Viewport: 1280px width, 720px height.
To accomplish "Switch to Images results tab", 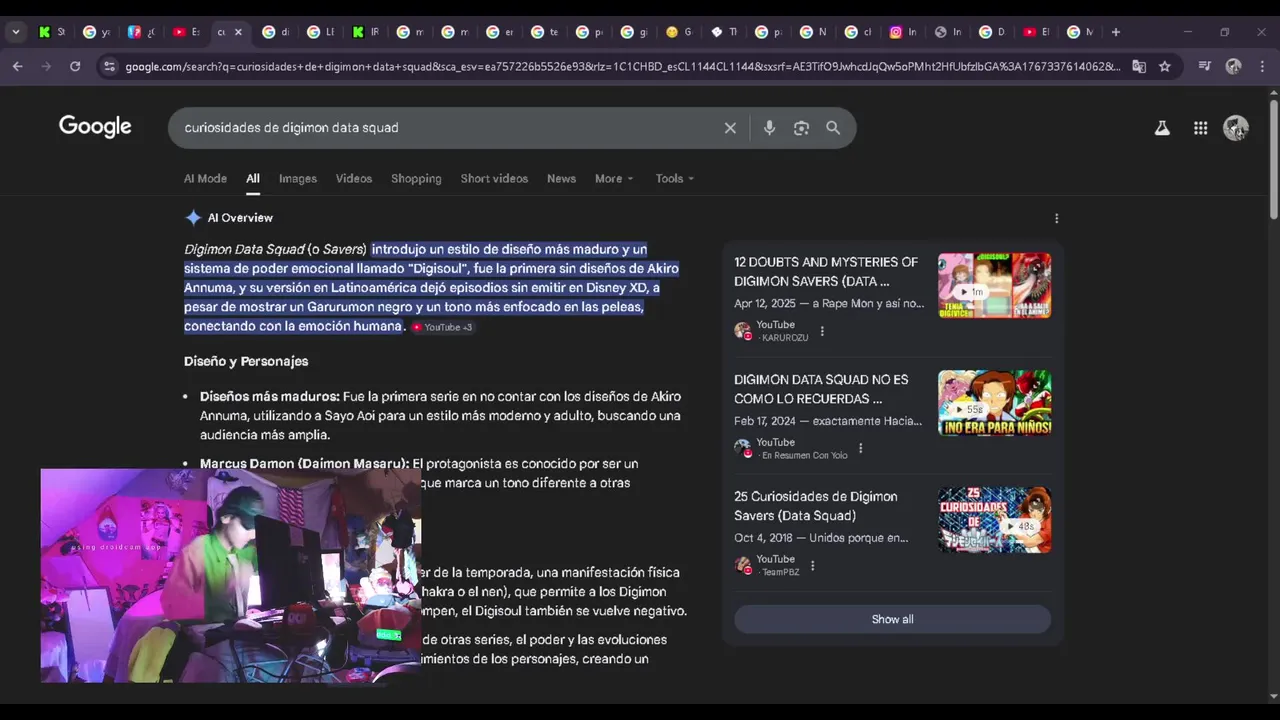I will 298,179.
